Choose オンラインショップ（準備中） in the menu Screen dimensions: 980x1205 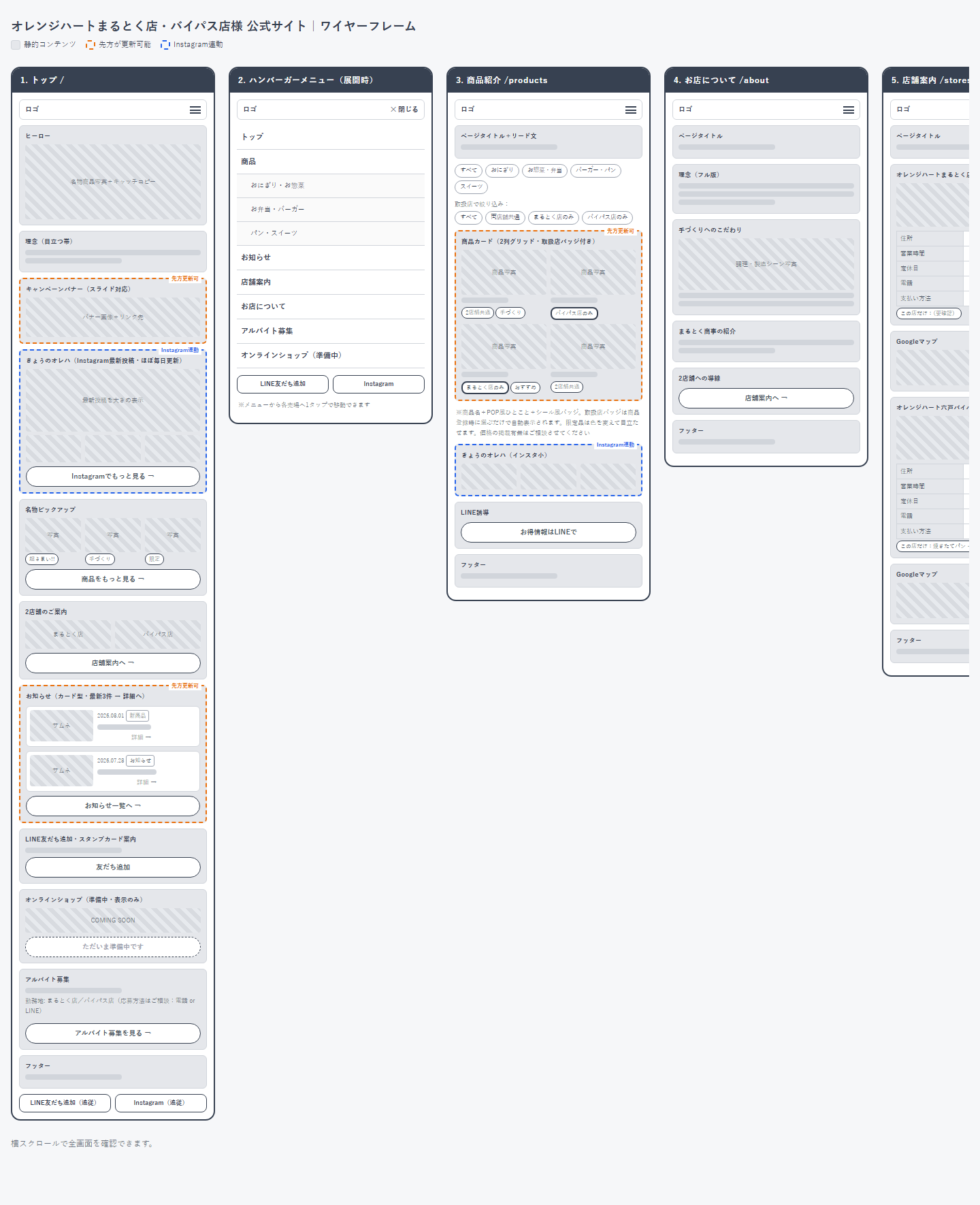[x=331, y=356]
